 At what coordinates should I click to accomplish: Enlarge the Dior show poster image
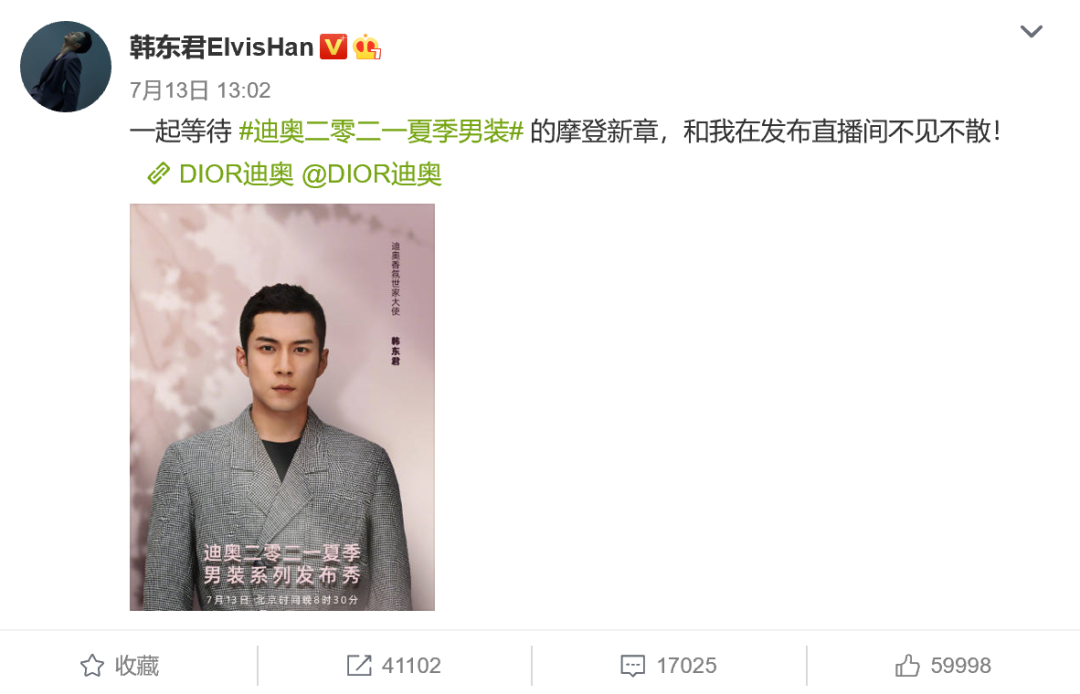[x=282, y=407]
